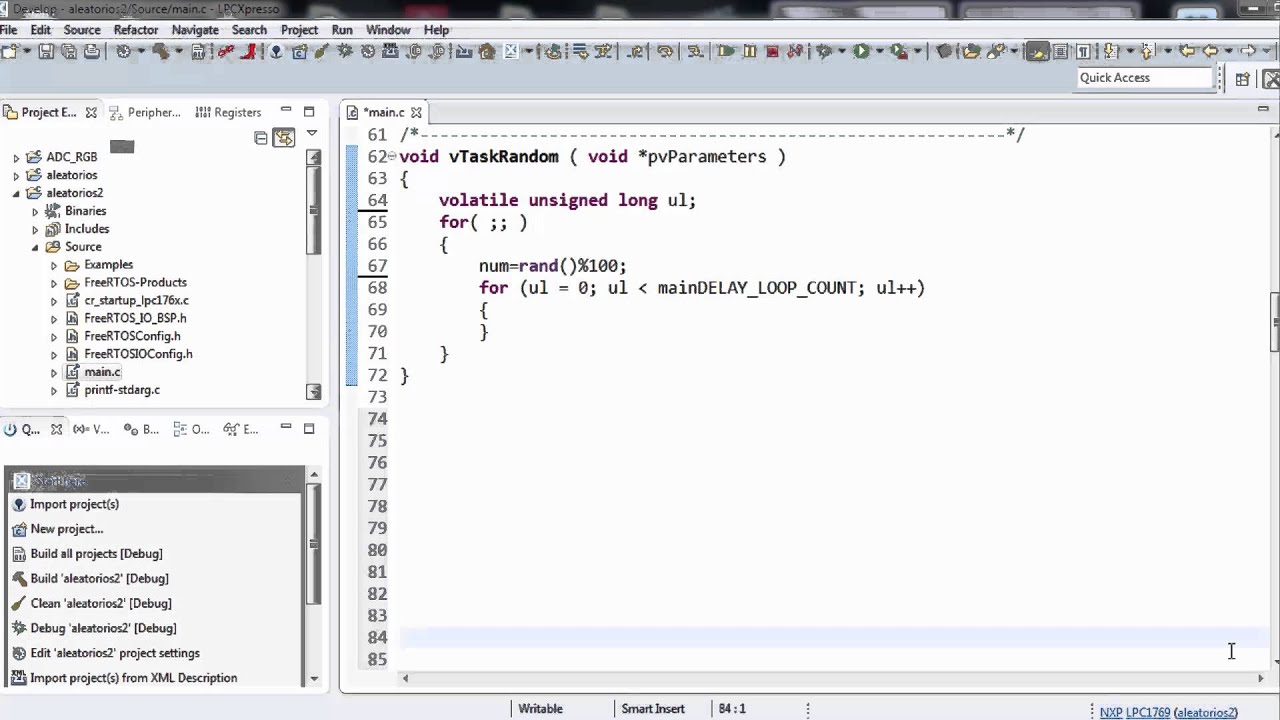Screen dimensions: 1280x720
Task: Toggle Block Selection mode icon
Action: [1060, 51]
